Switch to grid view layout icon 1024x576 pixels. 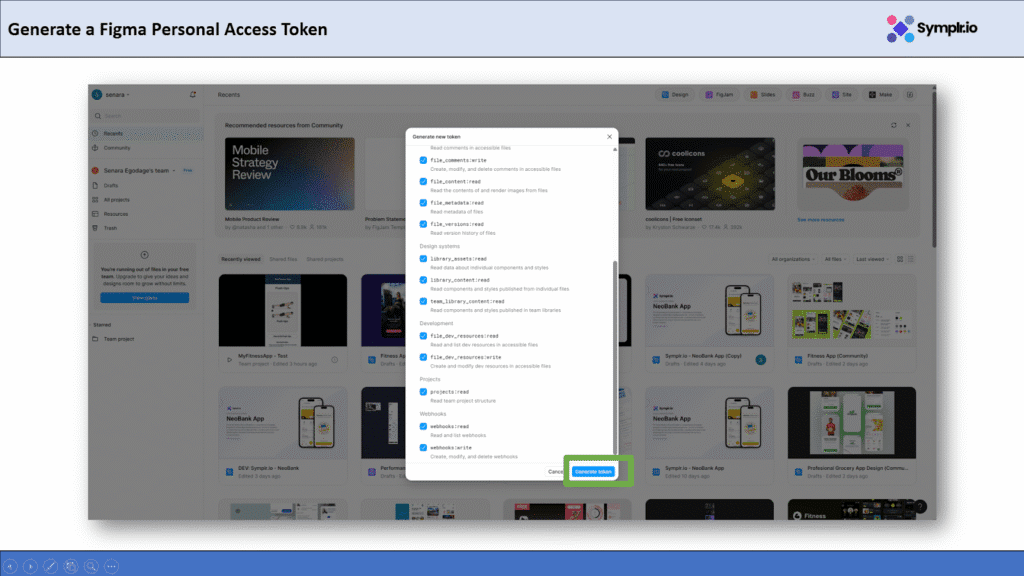(x=899, y=259)
